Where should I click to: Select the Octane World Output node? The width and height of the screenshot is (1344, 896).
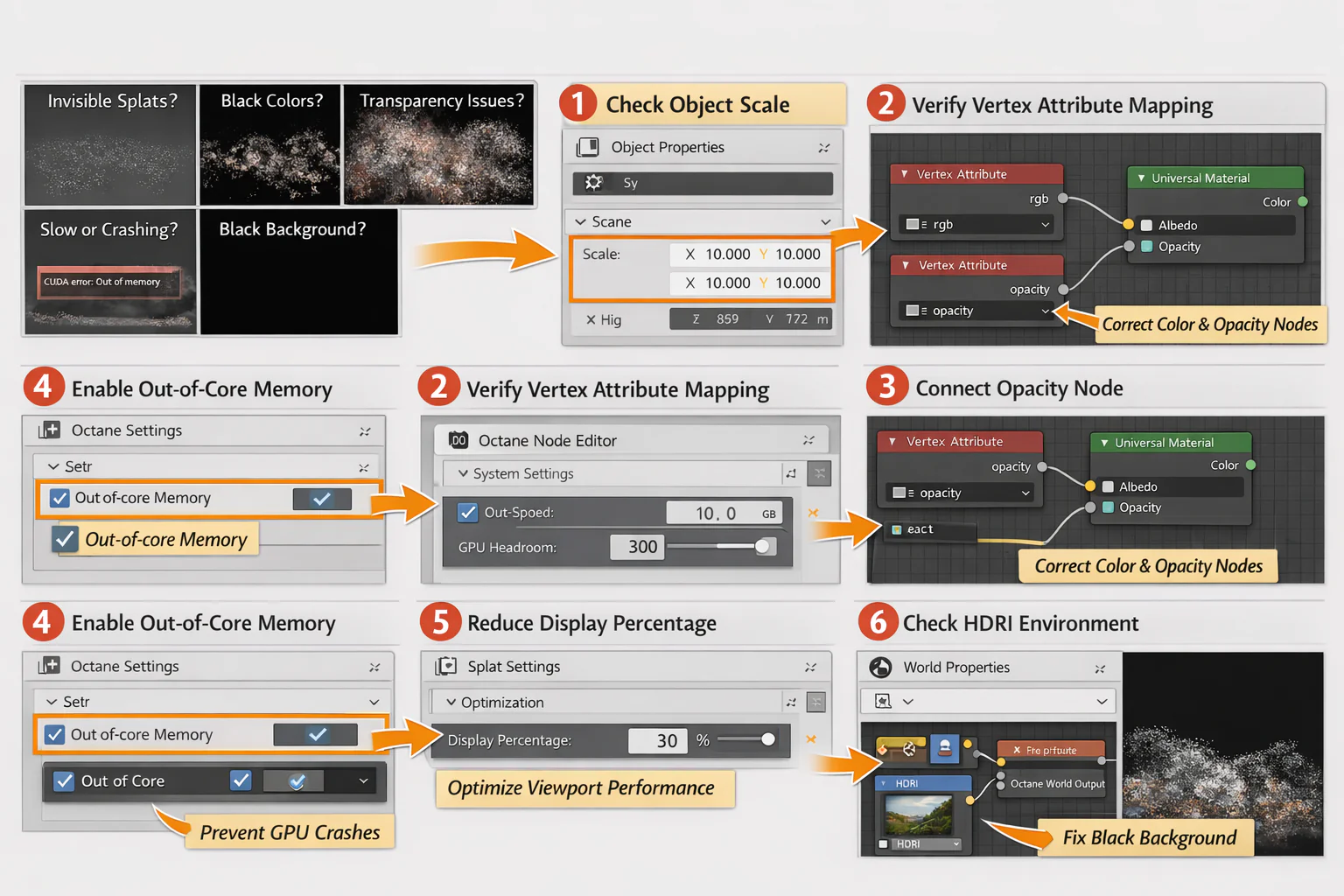1053,784
